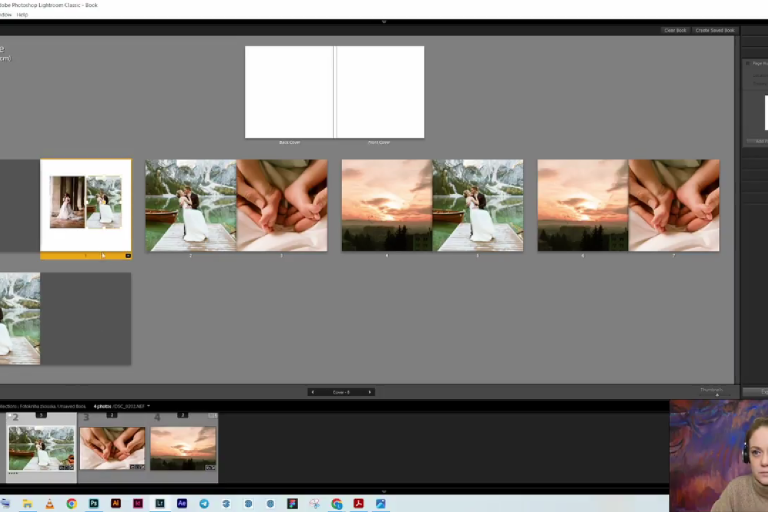Viewport: 768px width, 512px height.
Task: Collapse the filmstrip with bottom arrow
Action: (384, 491)
